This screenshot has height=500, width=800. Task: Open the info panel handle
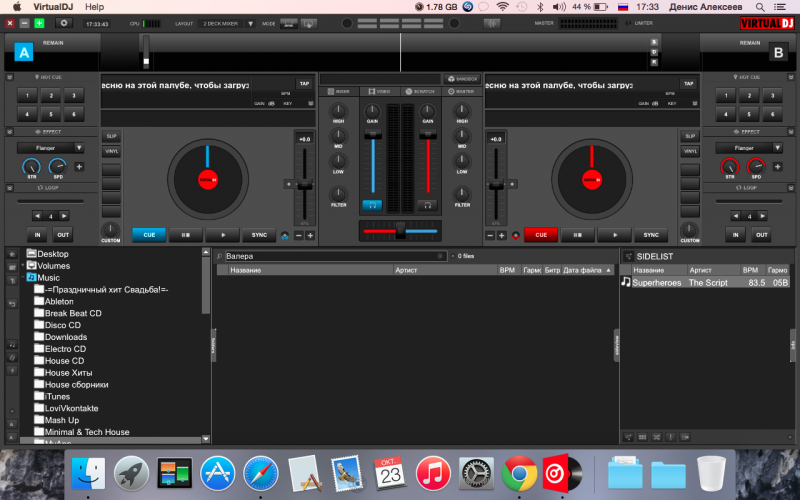click(792, 345)
